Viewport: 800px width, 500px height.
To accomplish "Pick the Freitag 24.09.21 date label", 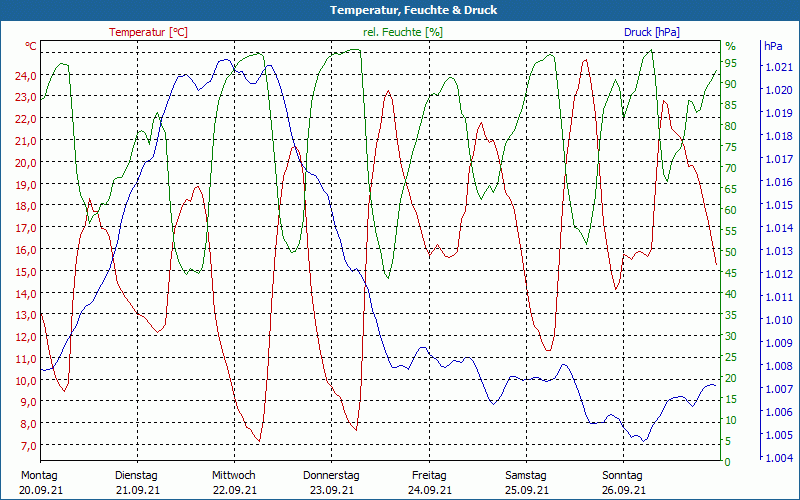I will 429,482.
